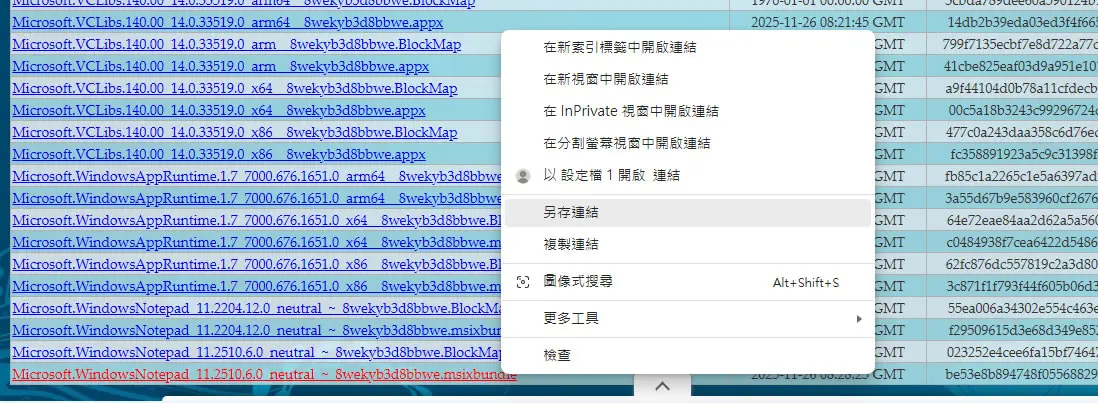Select 檢查 to inspect the element
The width and height of the screenshot is (1098, 403).
pyautogui.click(x=688, y=355)
